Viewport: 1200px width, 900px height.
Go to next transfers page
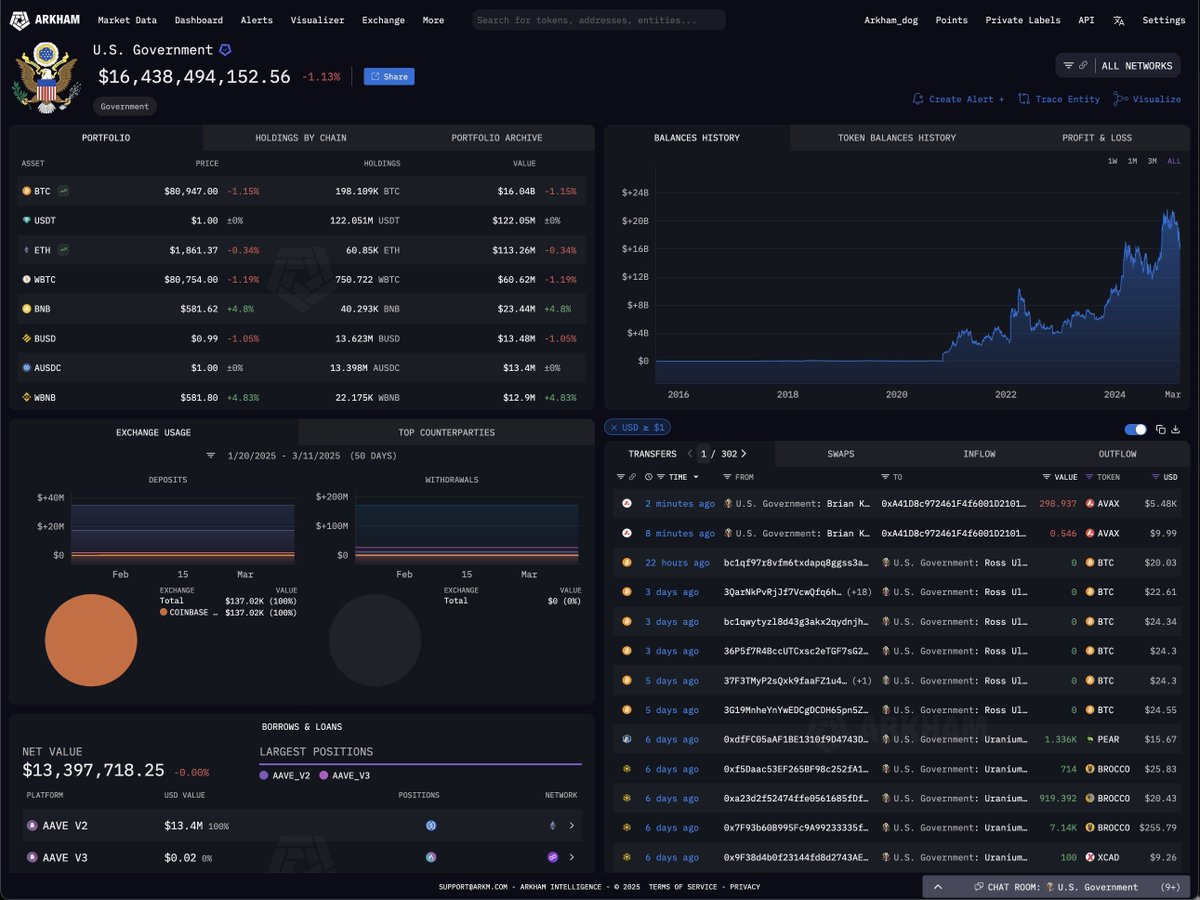[743, 454]
